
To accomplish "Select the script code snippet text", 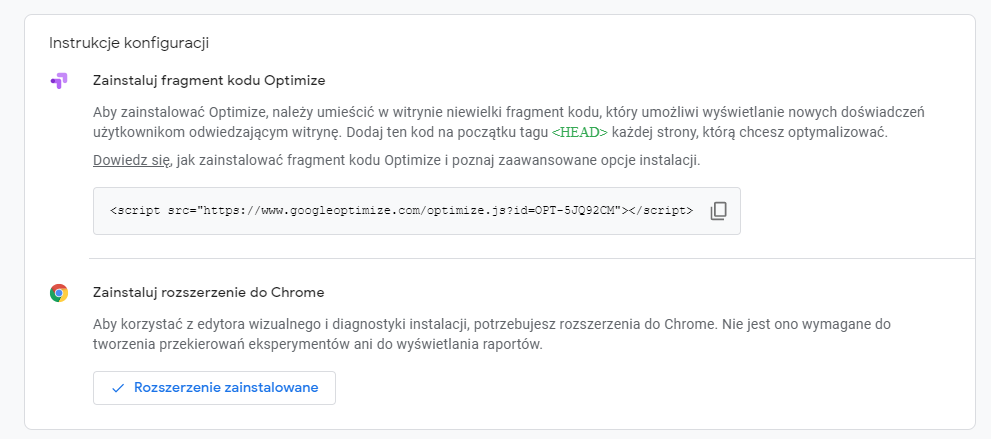I will (x=401, y=211).
